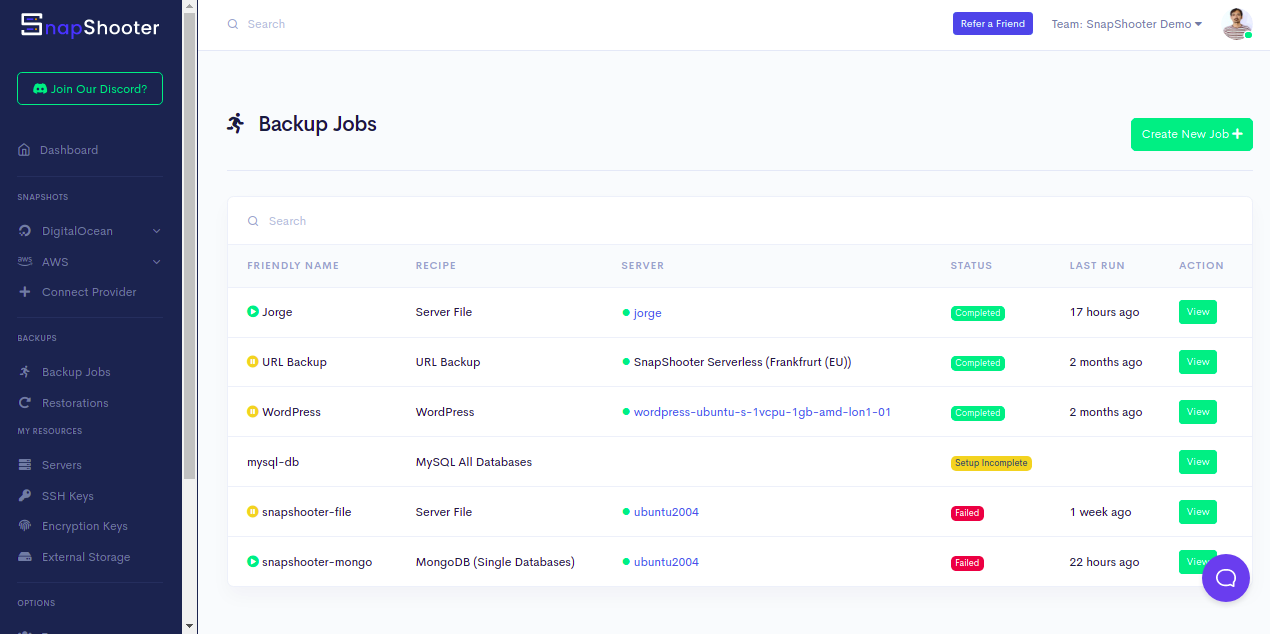Open ubuntu2004 link in snapshooter-mongo row
The image size is (1270, 634).
coord(666,562)
